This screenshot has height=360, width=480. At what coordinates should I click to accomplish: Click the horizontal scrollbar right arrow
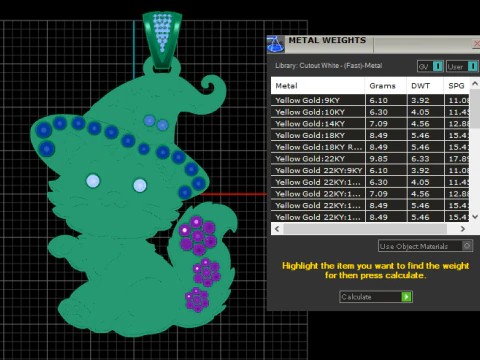pyautogui.click(x=463, y=229)
